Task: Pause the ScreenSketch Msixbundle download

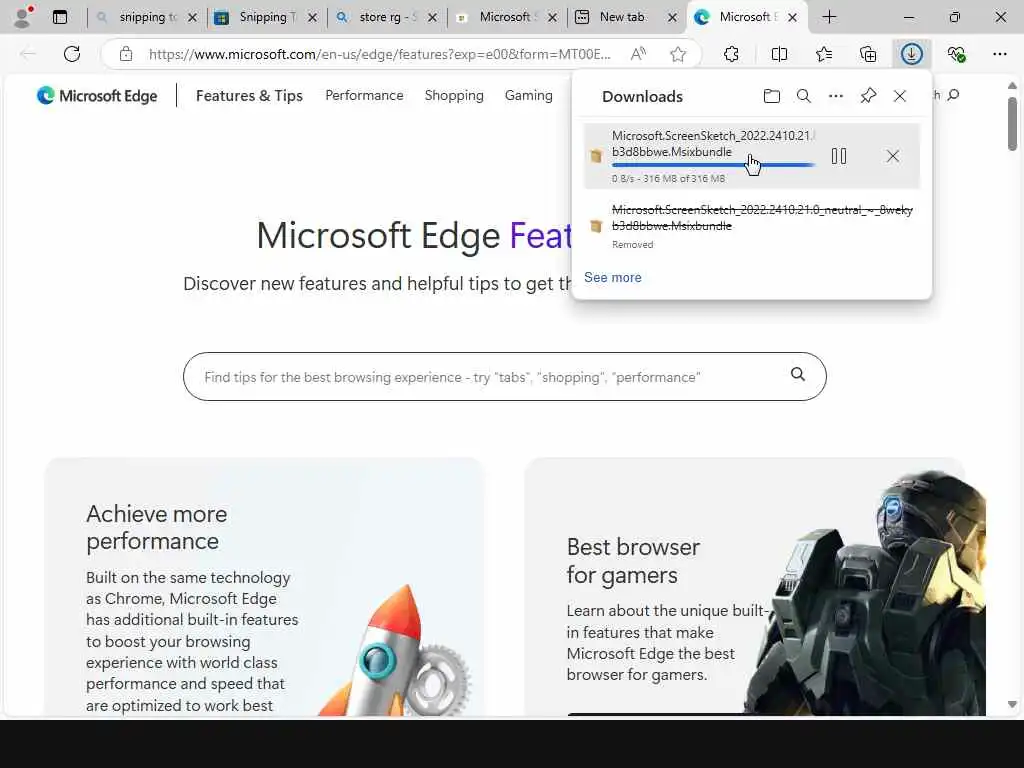Action: point(839,156)
